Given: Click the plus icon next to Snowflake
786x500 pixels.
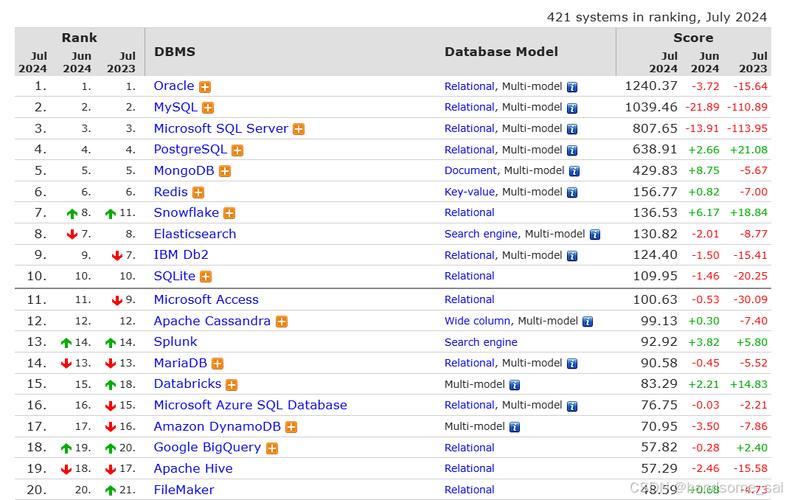Looking at the screenshot, I should (229, 214).
